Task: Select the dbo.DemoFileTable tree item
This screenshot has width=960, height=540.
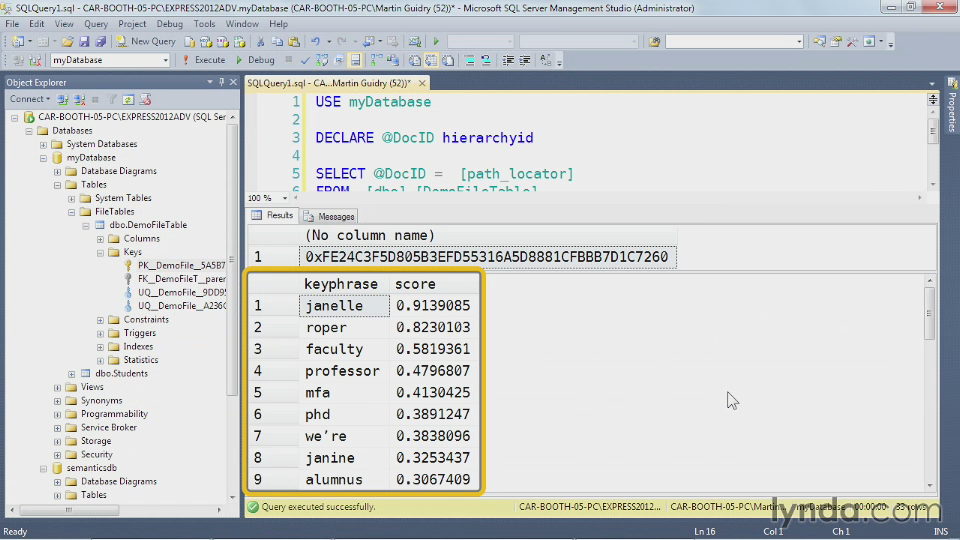Action: (148, 225)
